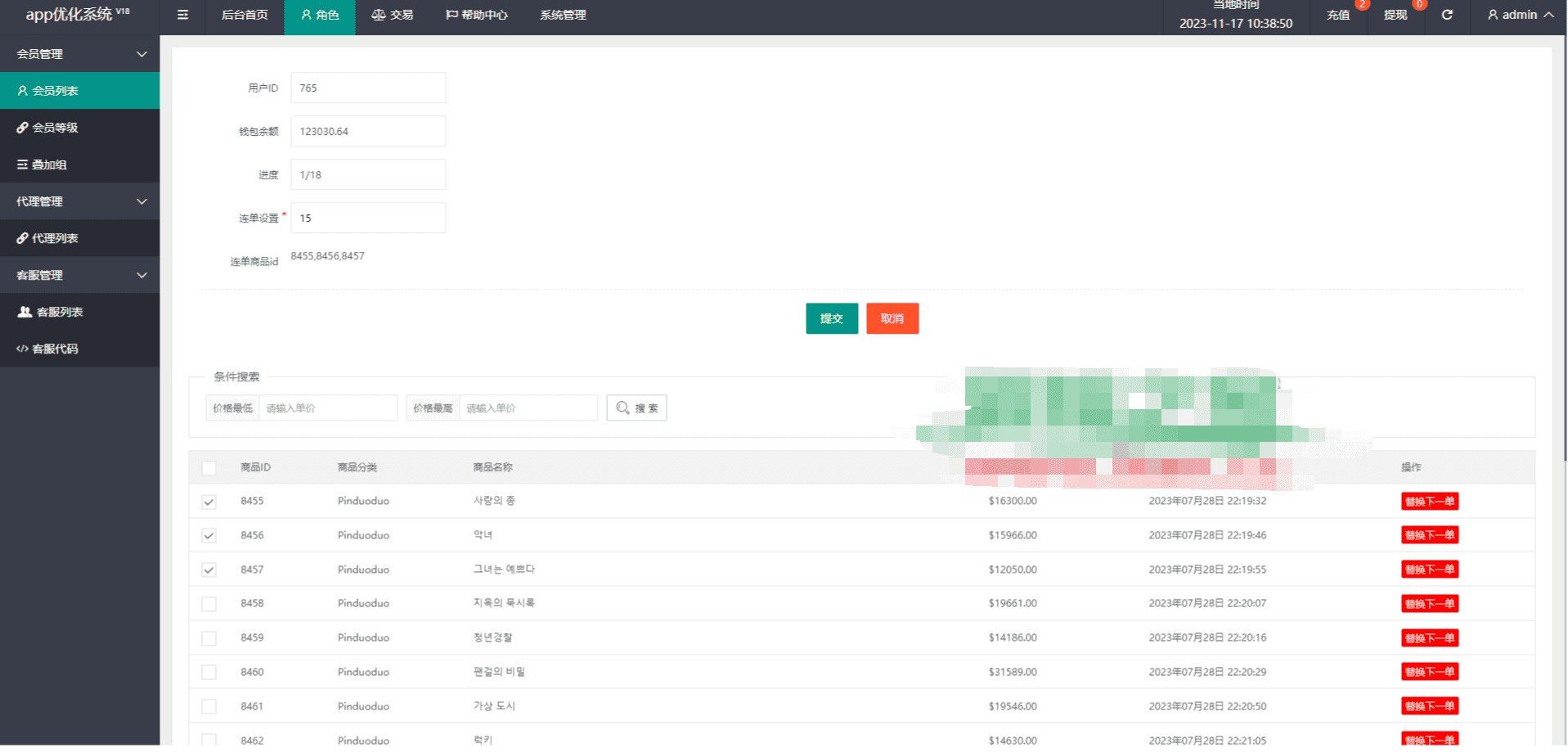Click the refresh icon in top bar

click(x=1446, y=15)
